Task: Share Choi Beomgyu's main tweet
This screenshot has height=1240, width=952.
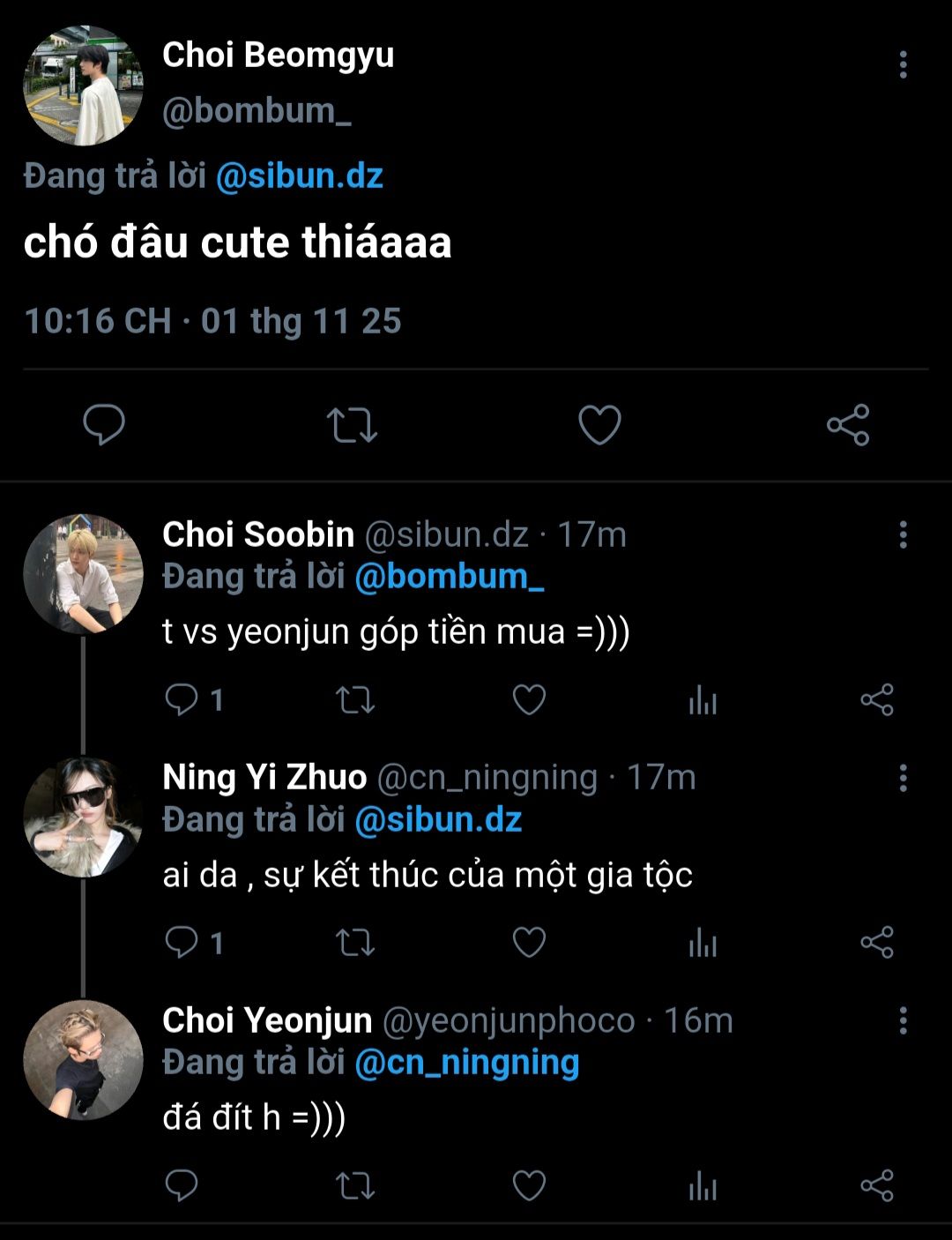Action: click(x=848, y=425)
